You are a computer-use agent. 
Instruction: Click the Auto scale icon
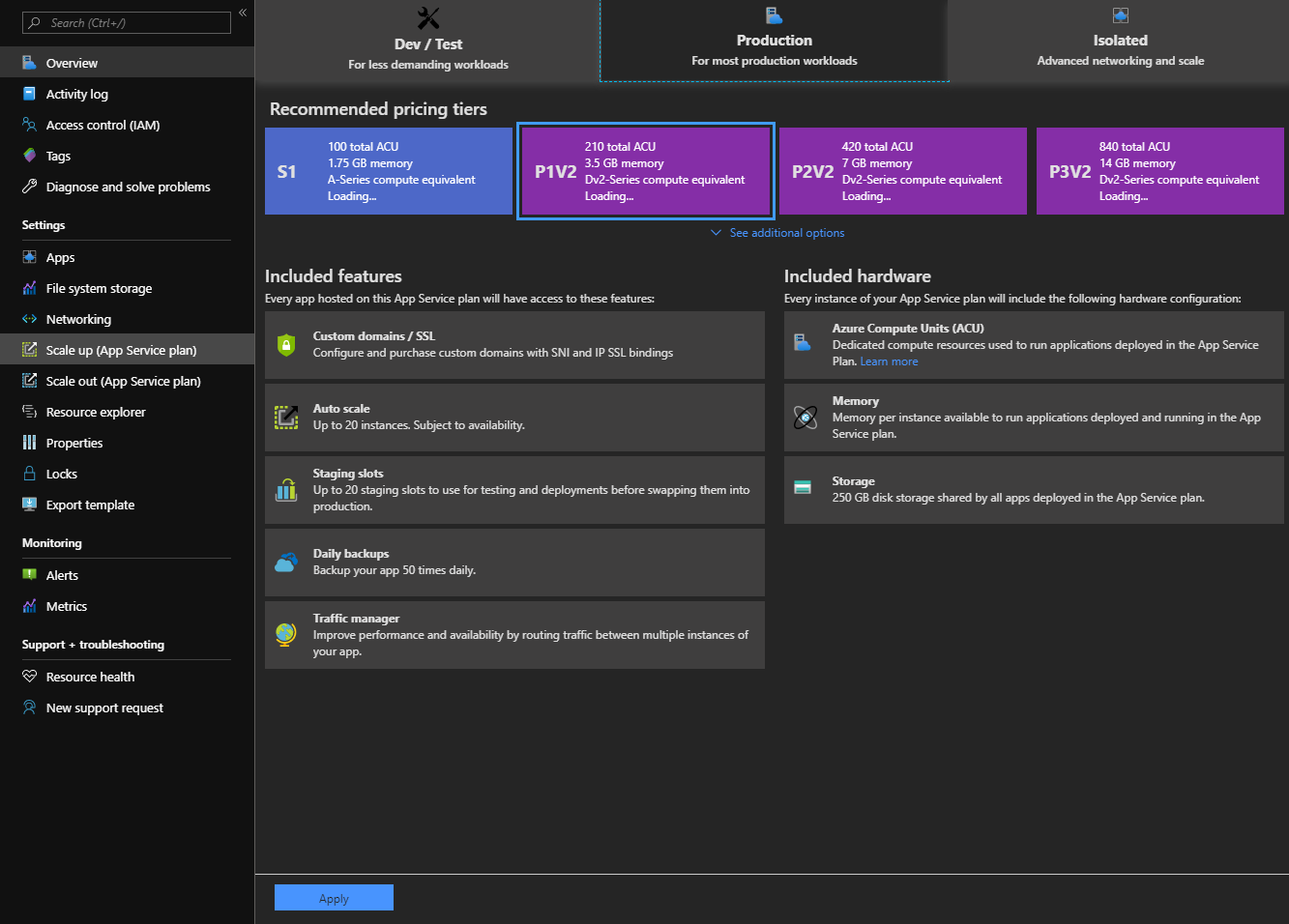click(286, 418)
